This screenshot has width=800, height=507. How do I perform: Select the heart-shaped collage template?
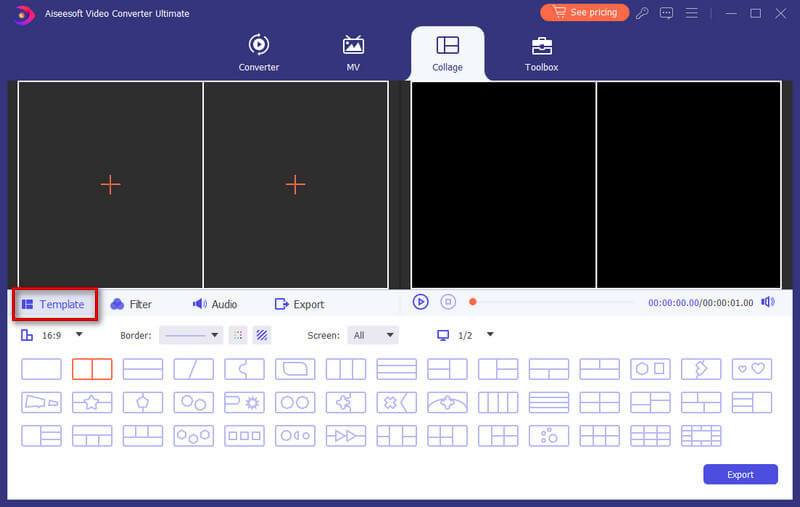coord(751,369)
